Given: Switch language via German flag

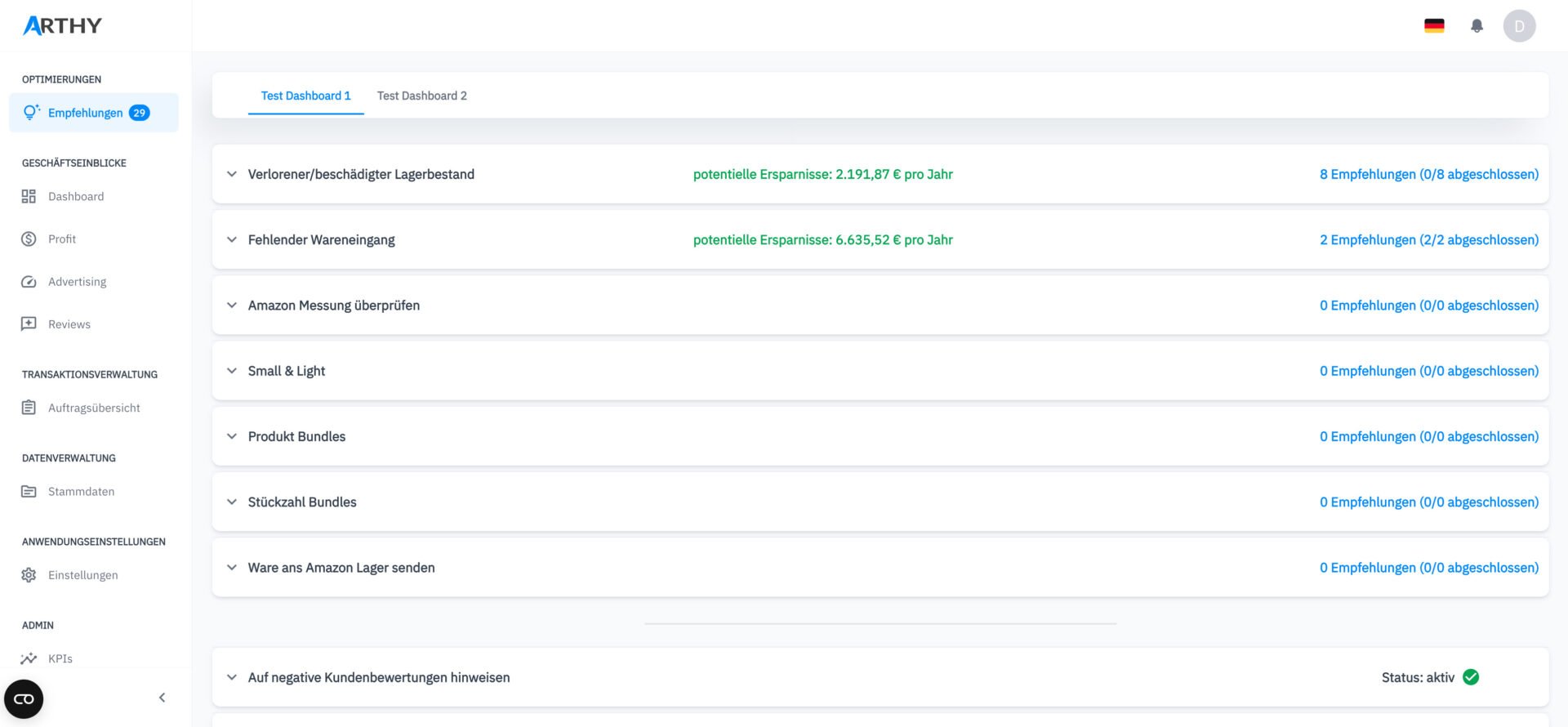Looking at the screenshot, I should [x=1434, y=26].
